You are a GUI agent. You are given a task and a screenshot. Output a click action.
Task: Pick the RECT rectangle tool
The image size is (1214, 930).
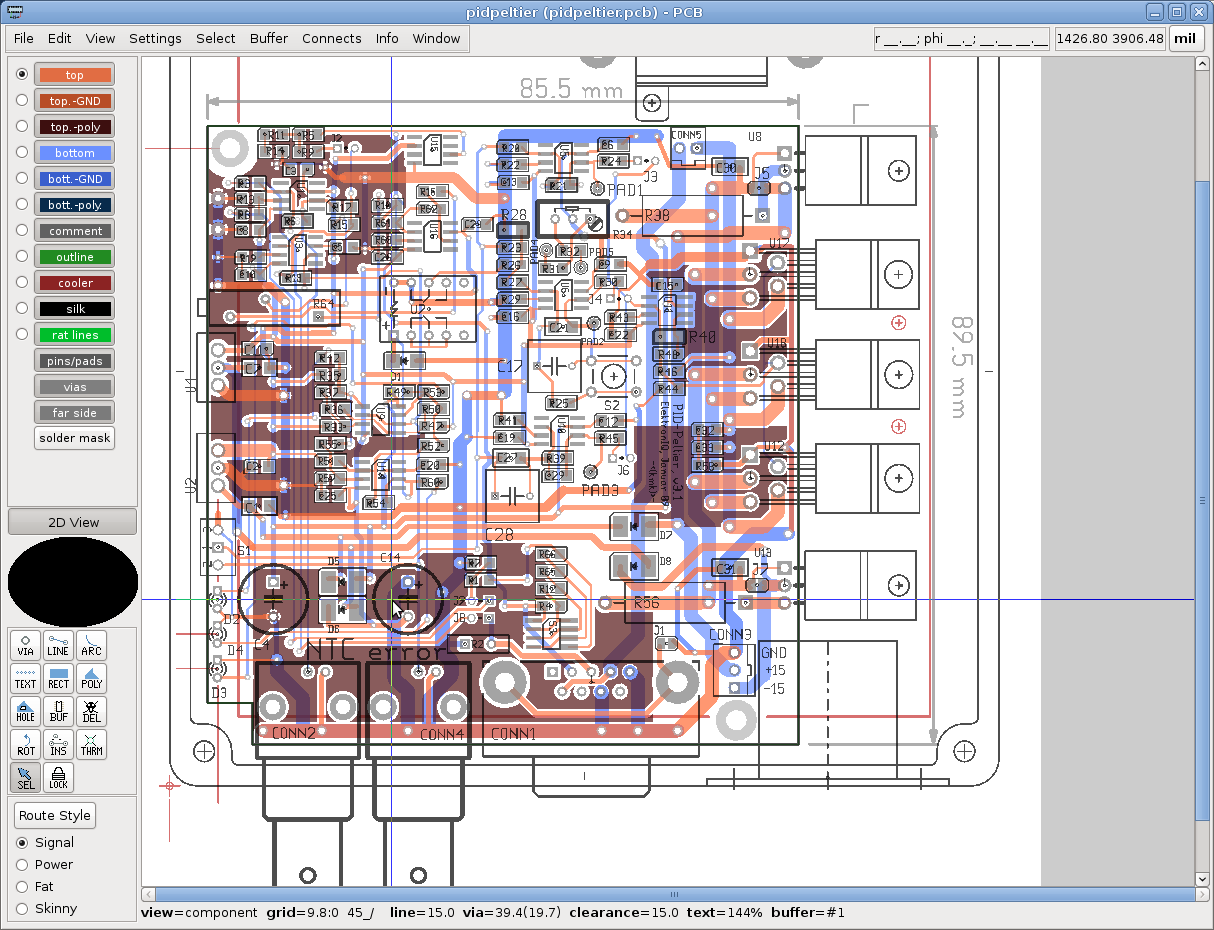[x=58, y=679]
